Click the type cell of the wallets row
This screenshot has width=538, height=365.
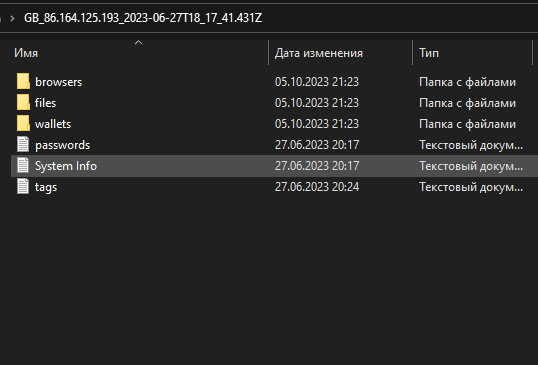467,124
